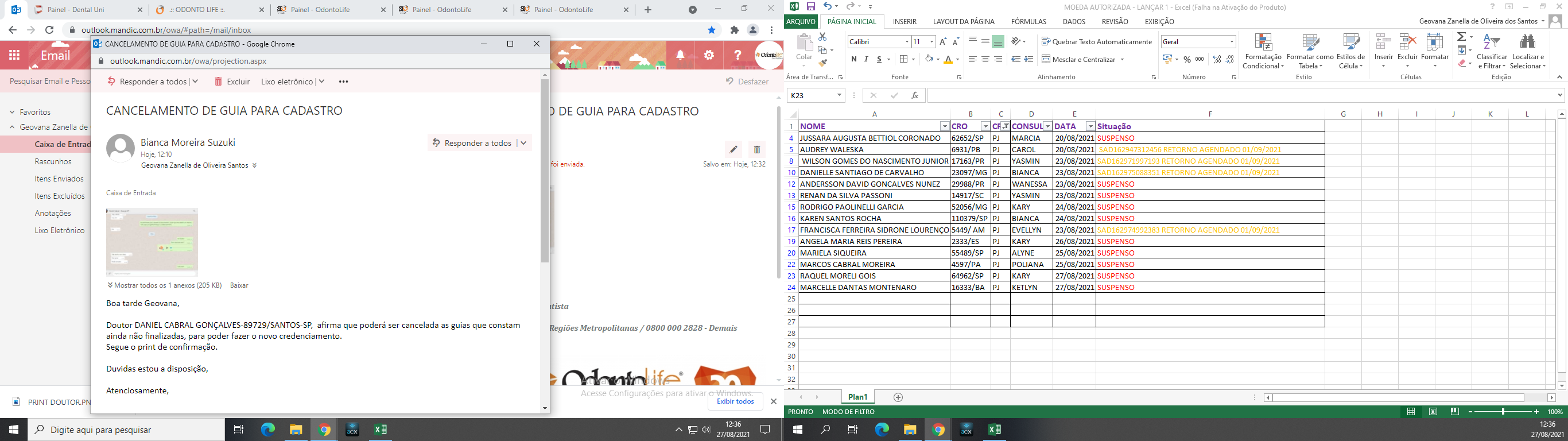
Task: Click the Format Painter brush icon
Action: tap(823, 63)
